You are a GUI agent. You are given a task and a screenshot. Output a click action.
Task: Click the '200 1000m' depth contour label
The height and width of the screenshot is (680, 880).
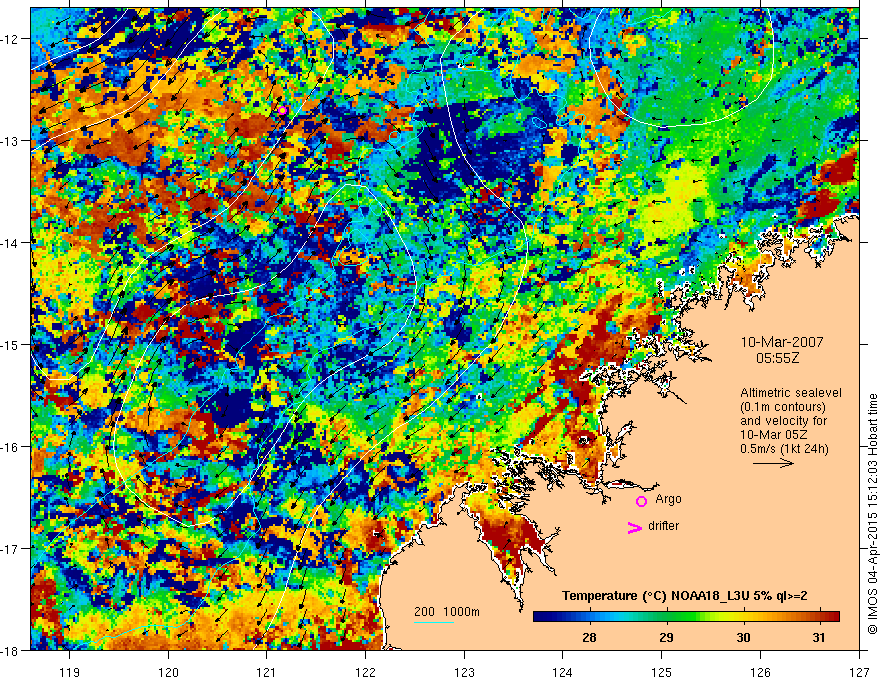click(447, 612)
